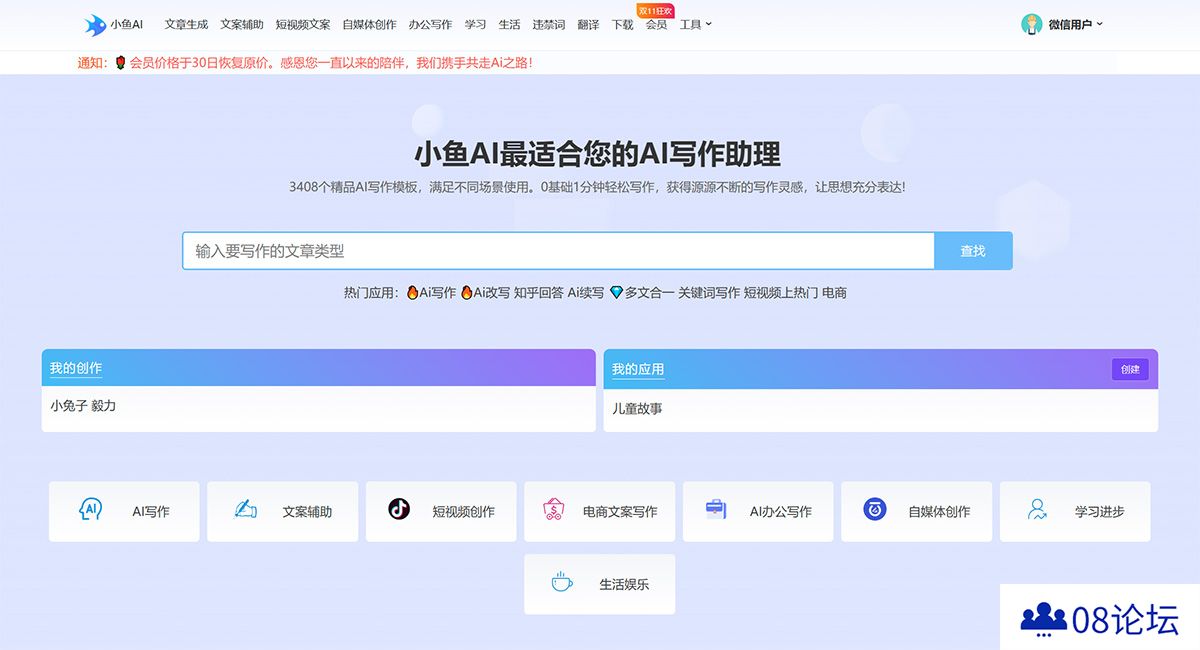The height and width of the screenshot is (650, 1200).
Task: Go to 翻译 in the navbar
Action: tap(588, 25)
